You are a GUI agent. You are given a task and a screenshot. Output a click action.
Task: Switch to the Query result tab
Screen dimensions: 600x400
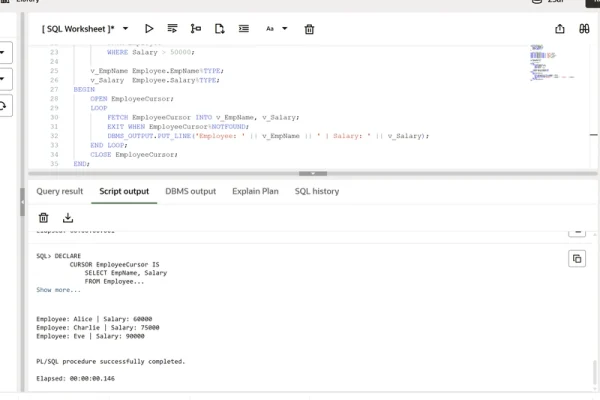[x=60, y=191]
